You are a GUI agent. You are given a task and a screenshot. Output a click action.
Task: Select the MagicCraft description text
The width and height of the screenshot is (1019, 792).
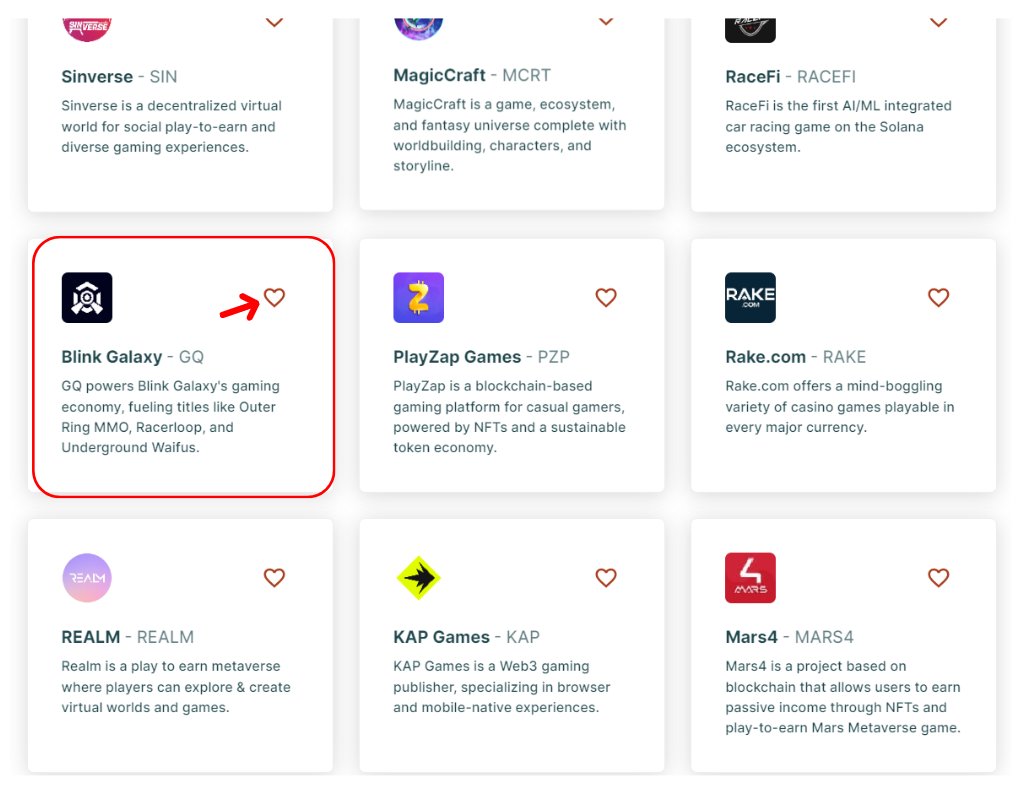(510, 134)
